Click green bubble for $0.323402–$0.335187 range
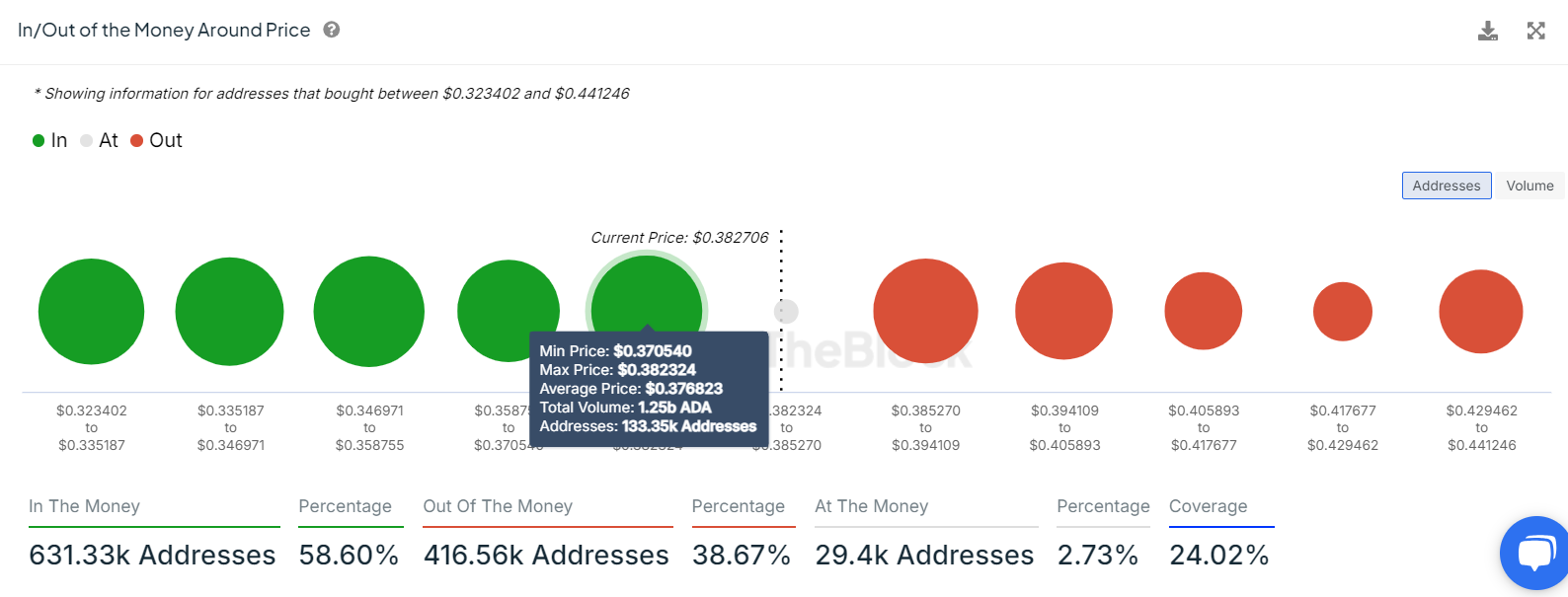 (91, 312)
